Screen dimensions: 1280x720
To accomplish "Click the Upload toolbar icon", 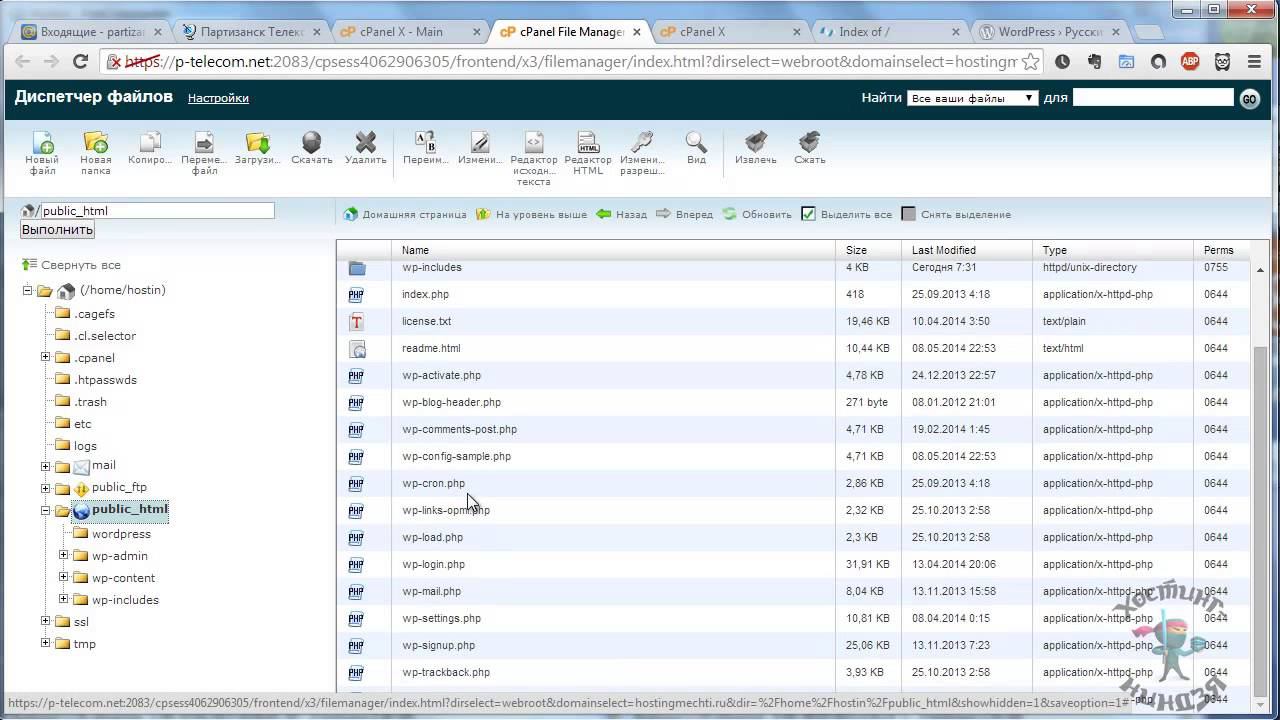I will [x=257, y=143].
